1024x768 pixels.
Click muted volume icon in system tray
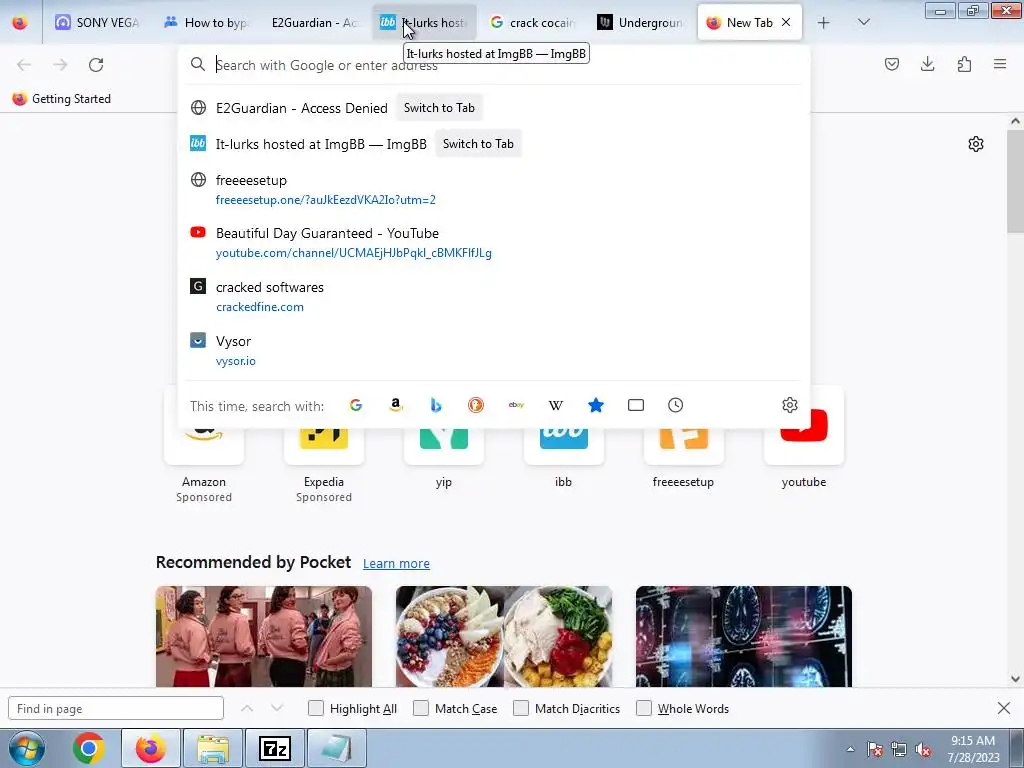[x=923, y=750]
